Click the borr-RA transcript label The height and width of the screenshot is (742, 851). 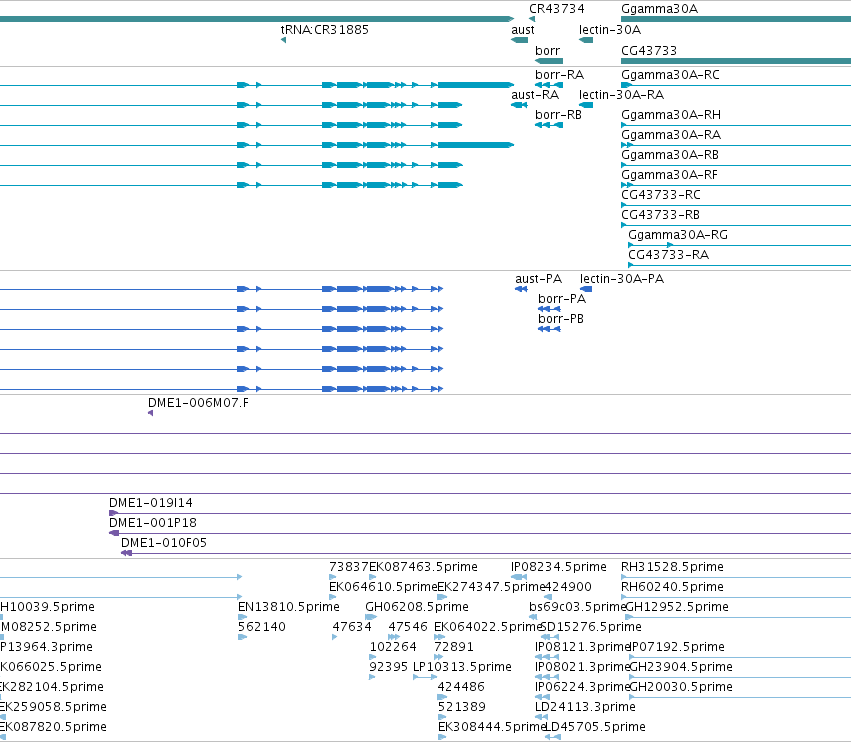coord(559,75)
